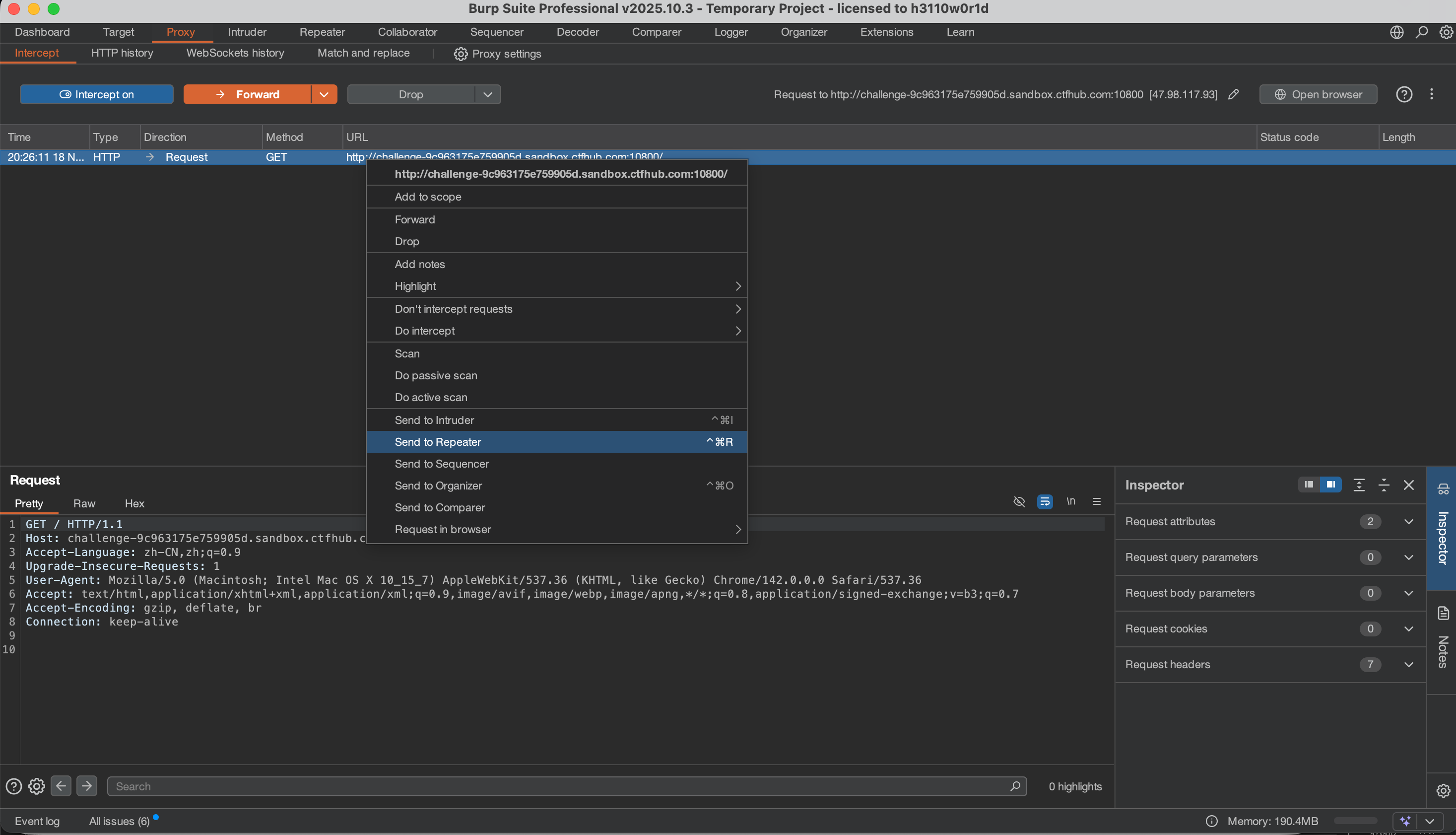The image size is (1456, 835).
Task: Expand the Request headers section
Action: pyautogui.click(x=1408, y=665)
